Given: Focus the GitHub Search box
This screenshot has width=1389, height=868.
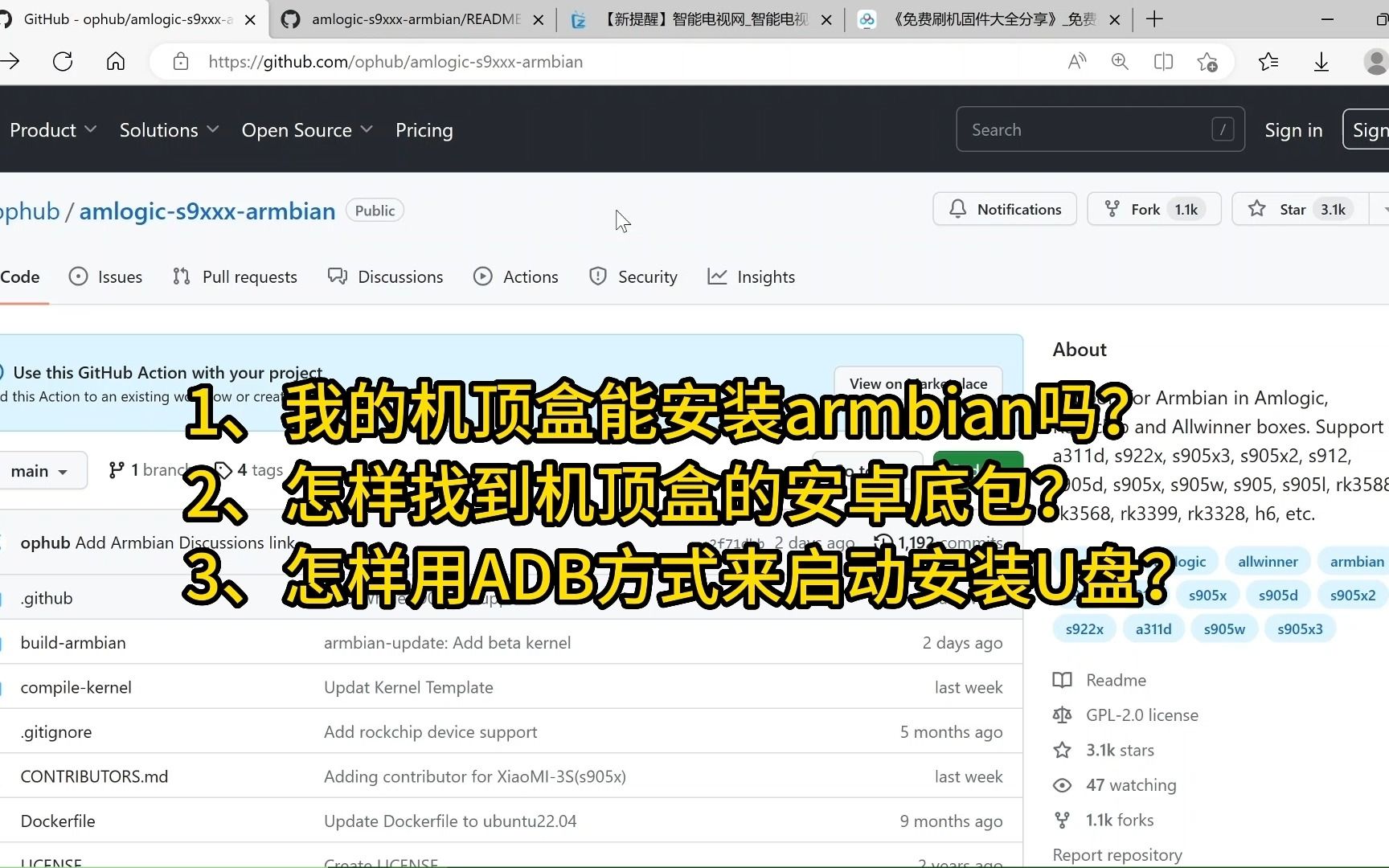Looking at the screenshot, I should [1100, 129].
